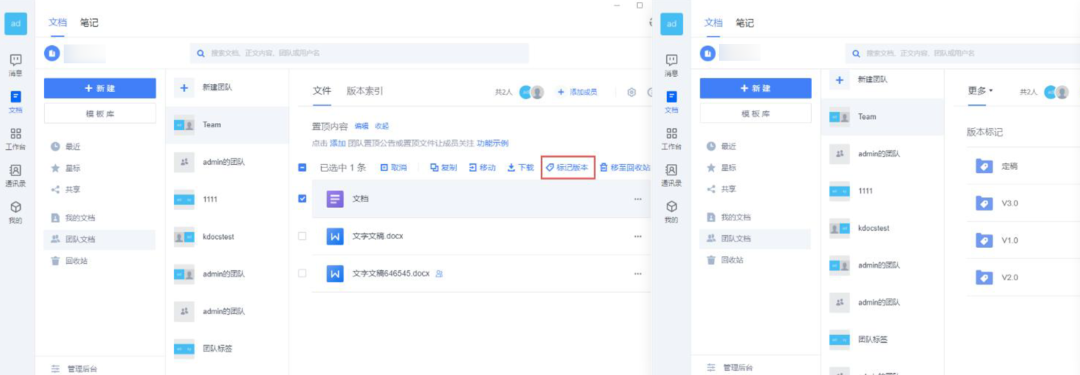Click 标记版本 in the selection toolbar

click(568, 168)
